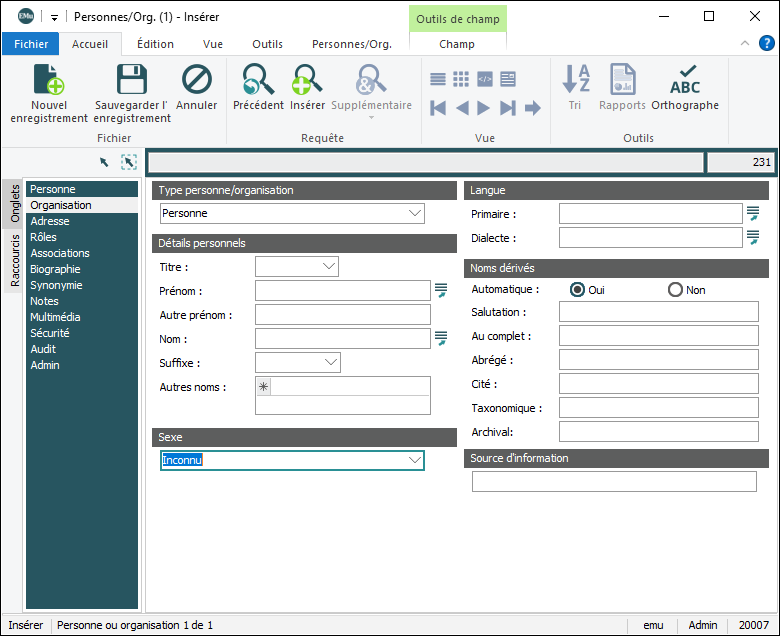Click lookup icon next to Primaire language

click(753, 213)
